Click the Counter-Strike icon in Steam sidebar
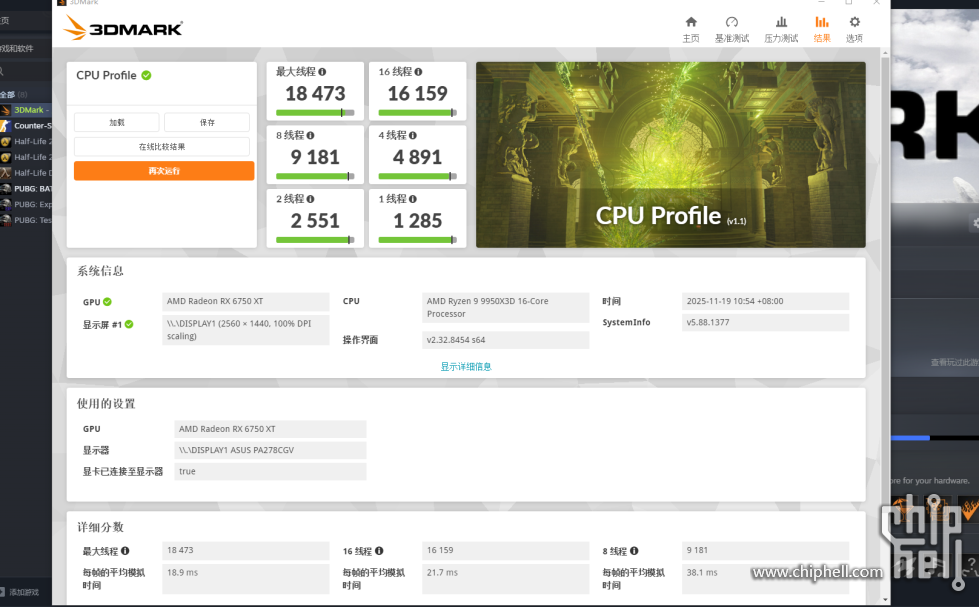979x607 pixels. (6, 126)
